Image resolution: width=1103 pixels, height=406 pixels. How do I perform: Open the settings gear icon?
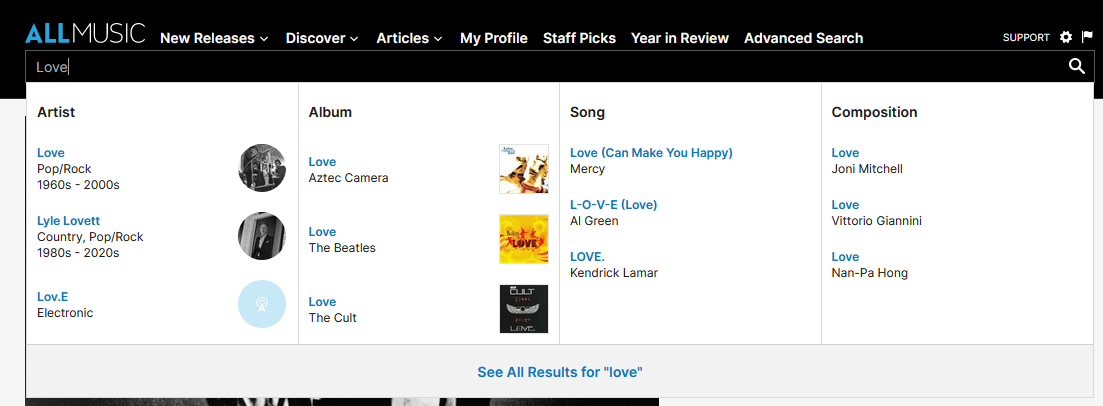(x=1066, y=37)
